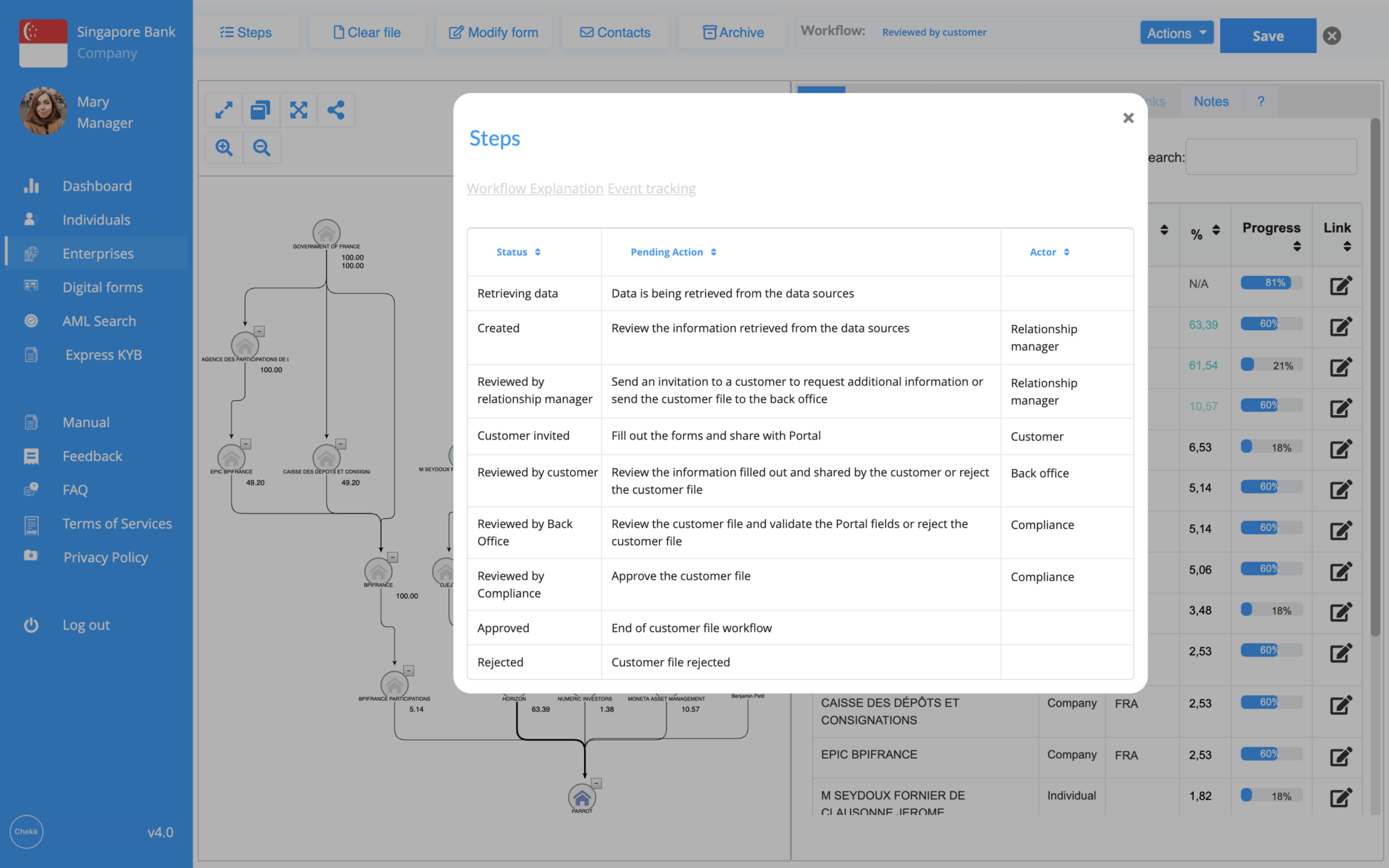Image resolution: width=1389 pixels, height=868 pixels.
Task: Collapse the BPIFRANCE PARTICIPATIONS node
Action: (x=409, y=671)
